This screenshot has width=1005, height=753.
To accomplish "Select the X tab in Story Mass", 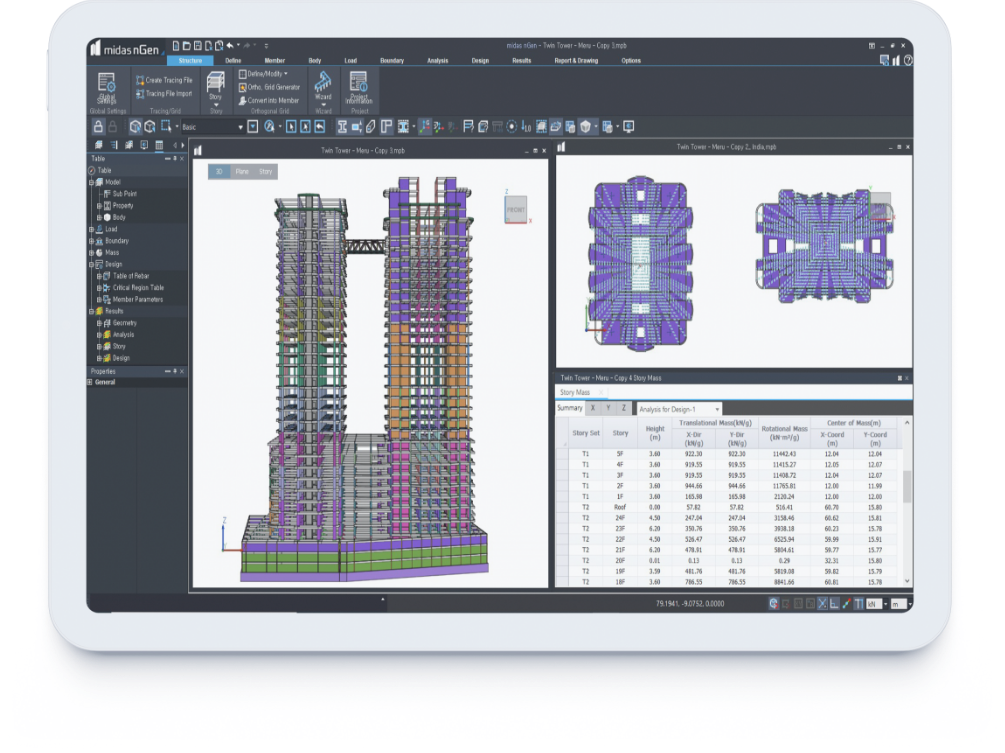I will click(593, 408).
